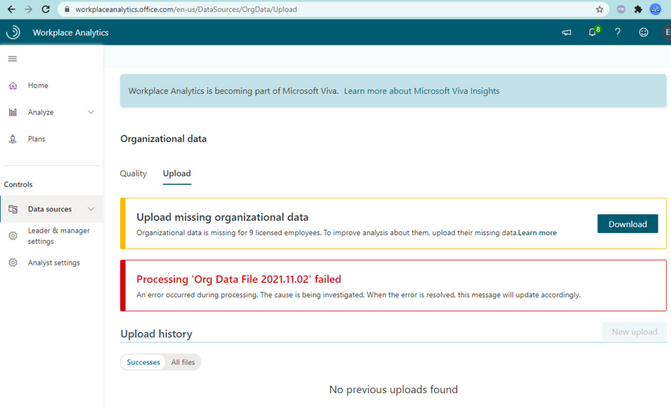Reload the page with the refresh icon
Screen dimensions: 671x408
coord(45,9)
